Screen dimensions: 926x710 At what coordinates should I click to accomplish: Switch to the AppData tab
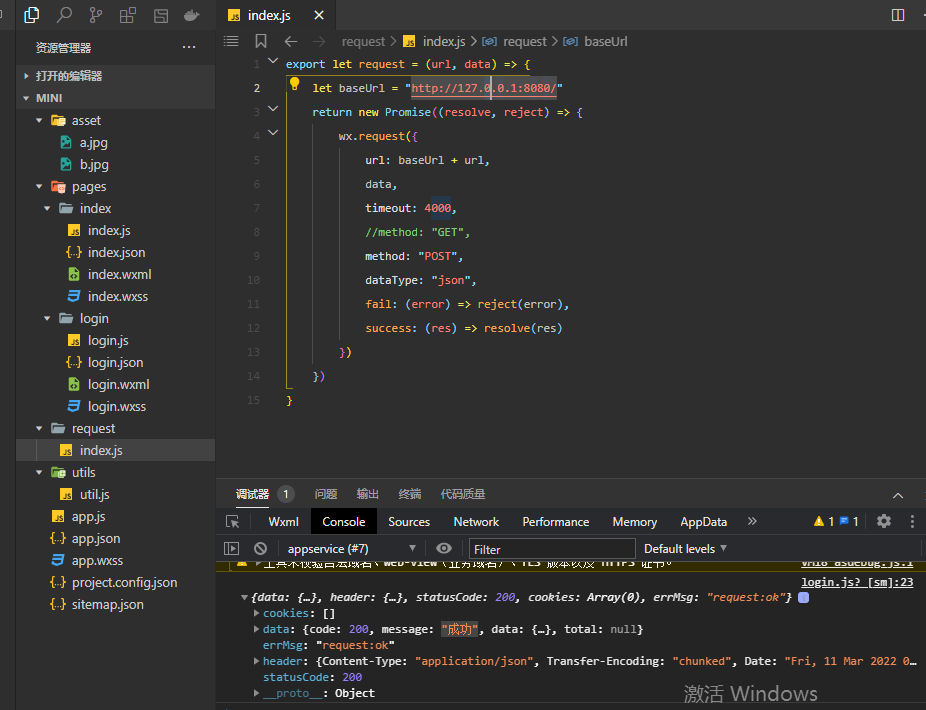(x=703, y=521)
